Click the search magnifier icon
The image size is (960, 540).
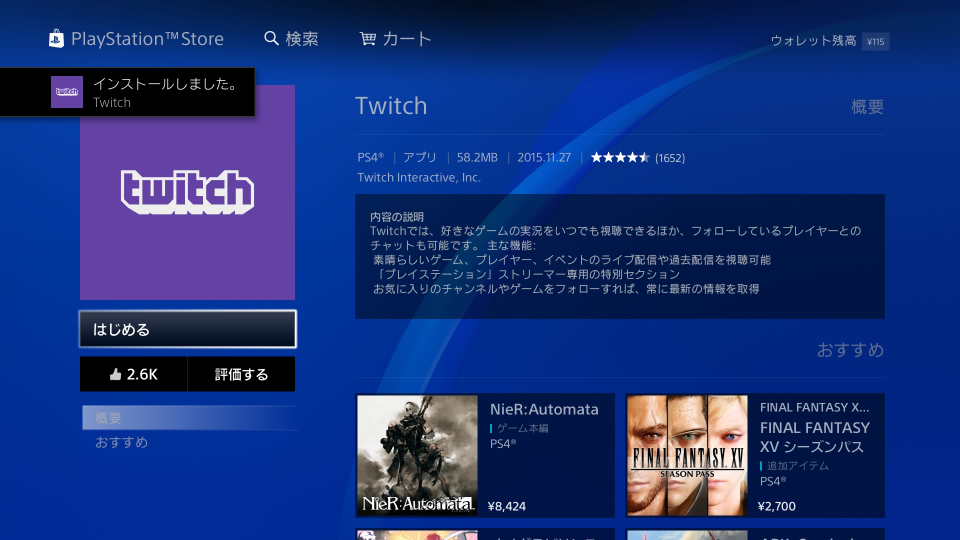pos(271,39)
